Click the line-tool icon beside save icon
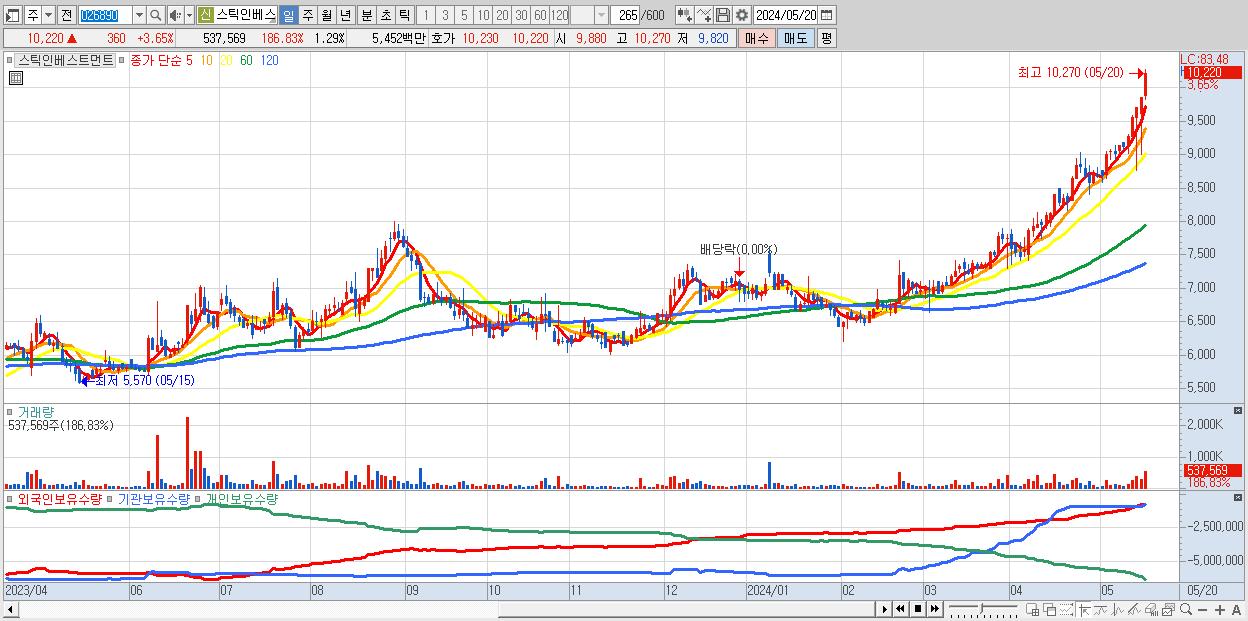 (703, 15)
